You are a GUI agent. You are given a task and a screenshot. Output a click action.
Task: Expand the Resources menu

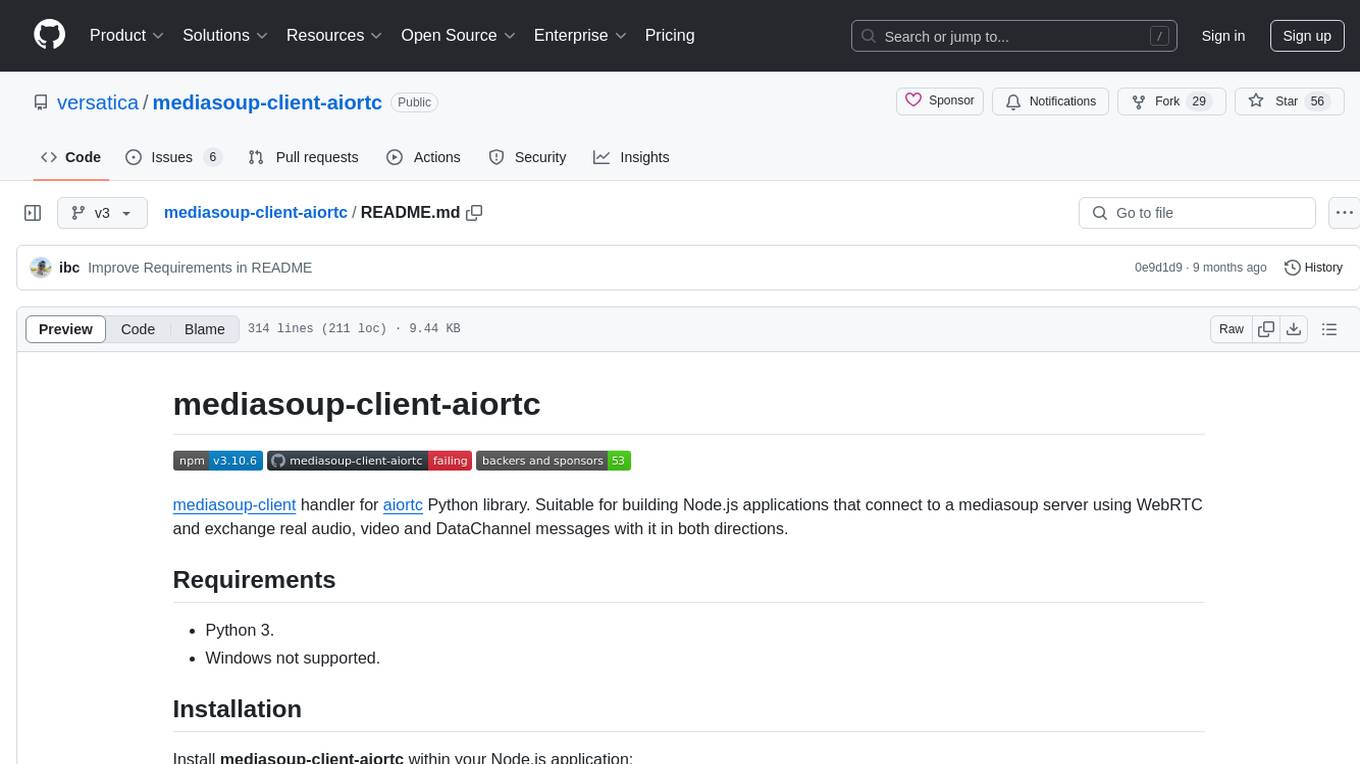334,35
